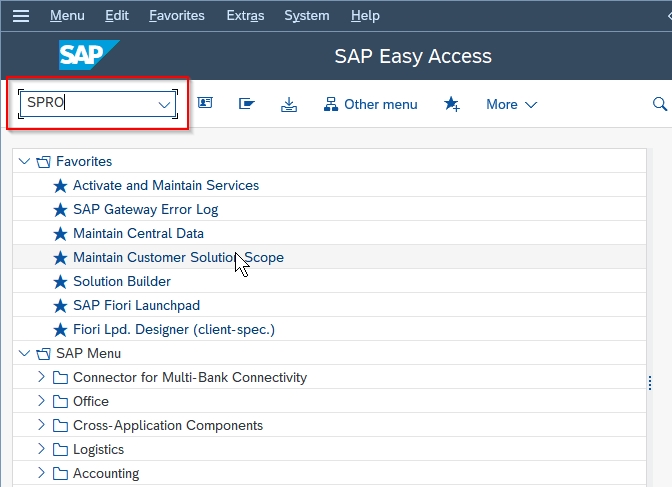Select the Office folder label

point(91,402)
